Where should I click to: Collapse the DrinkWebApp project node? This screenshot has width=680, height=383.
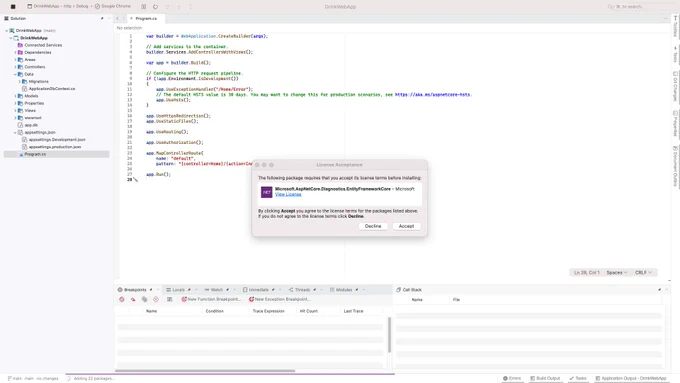click(x=11, y=38)
